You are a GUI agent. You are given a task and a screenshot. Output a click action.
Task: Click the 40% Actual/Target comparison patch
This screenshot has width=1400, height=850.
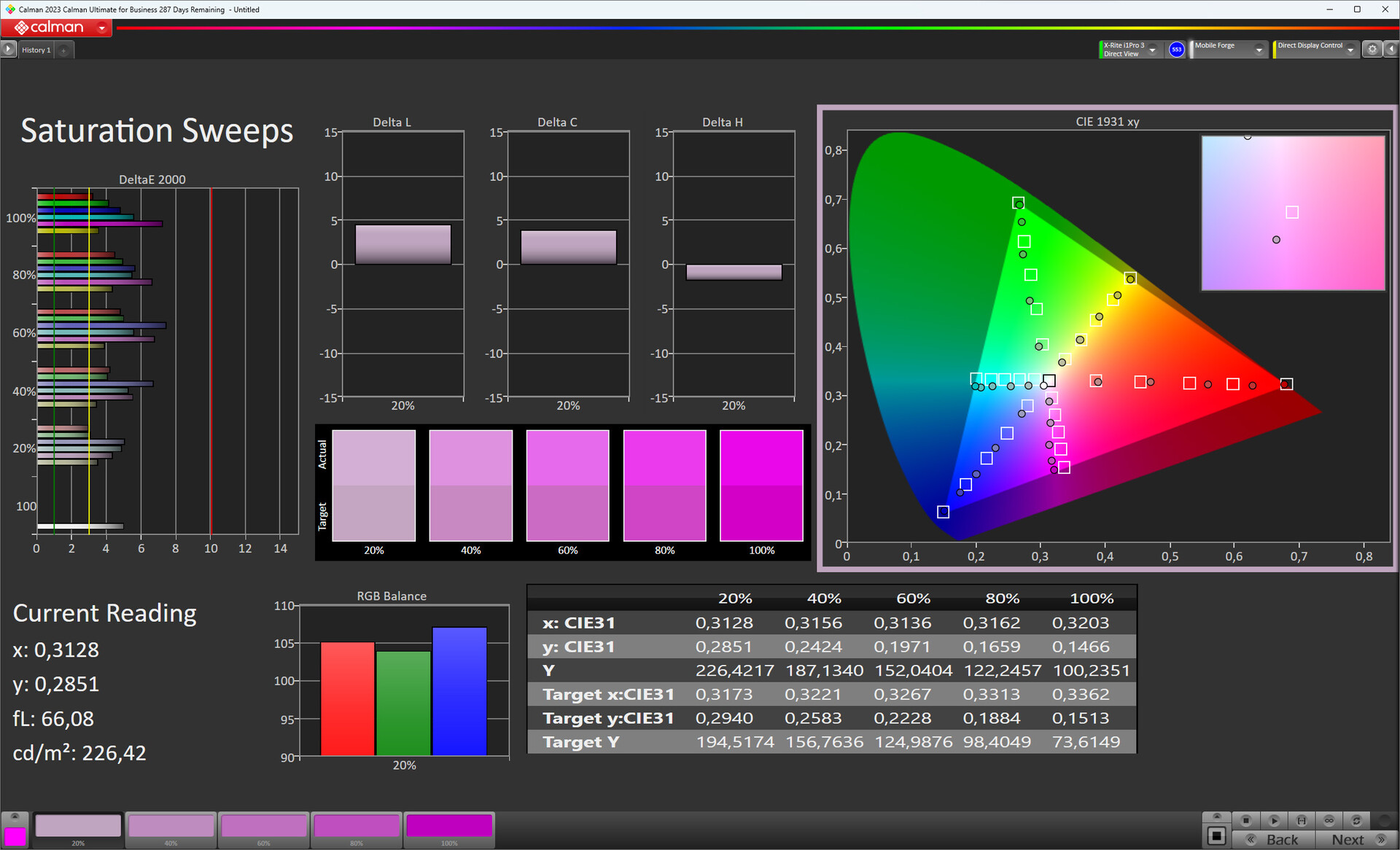click(471, 486)
